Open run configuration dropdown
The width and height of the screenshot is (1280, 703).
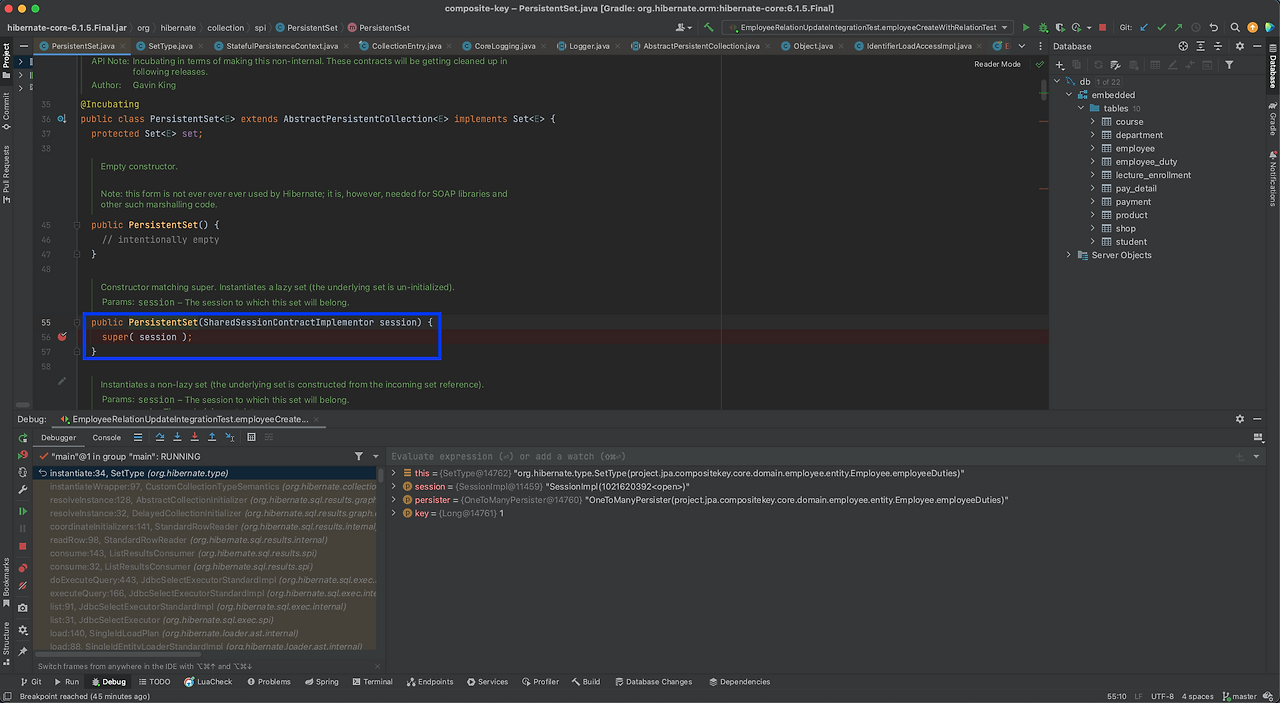(867, 28)
